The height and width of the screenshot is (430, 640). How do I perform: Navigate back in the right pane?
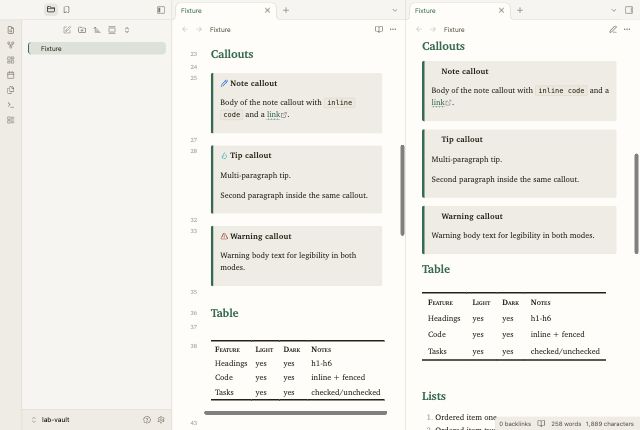(419, 29)
